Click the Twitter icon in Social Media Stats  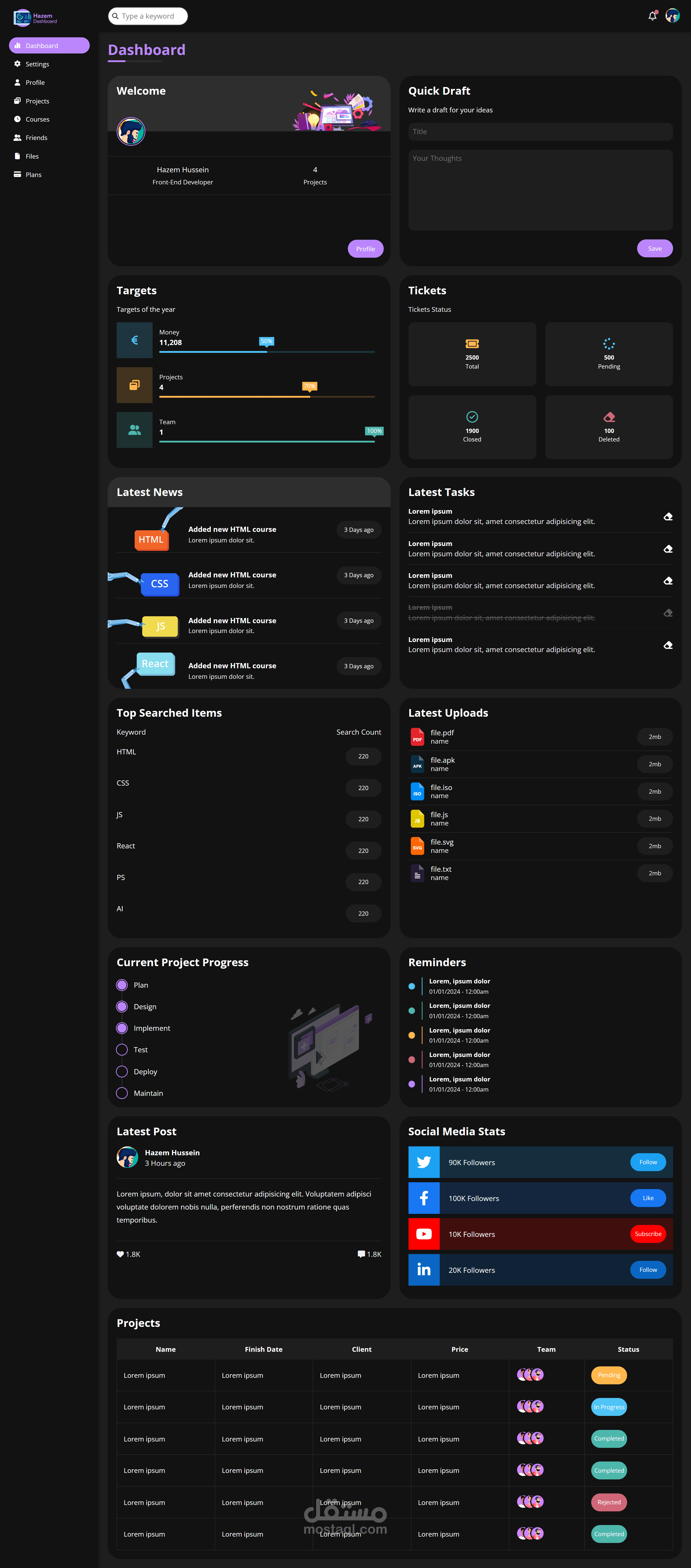point(424,1162)
